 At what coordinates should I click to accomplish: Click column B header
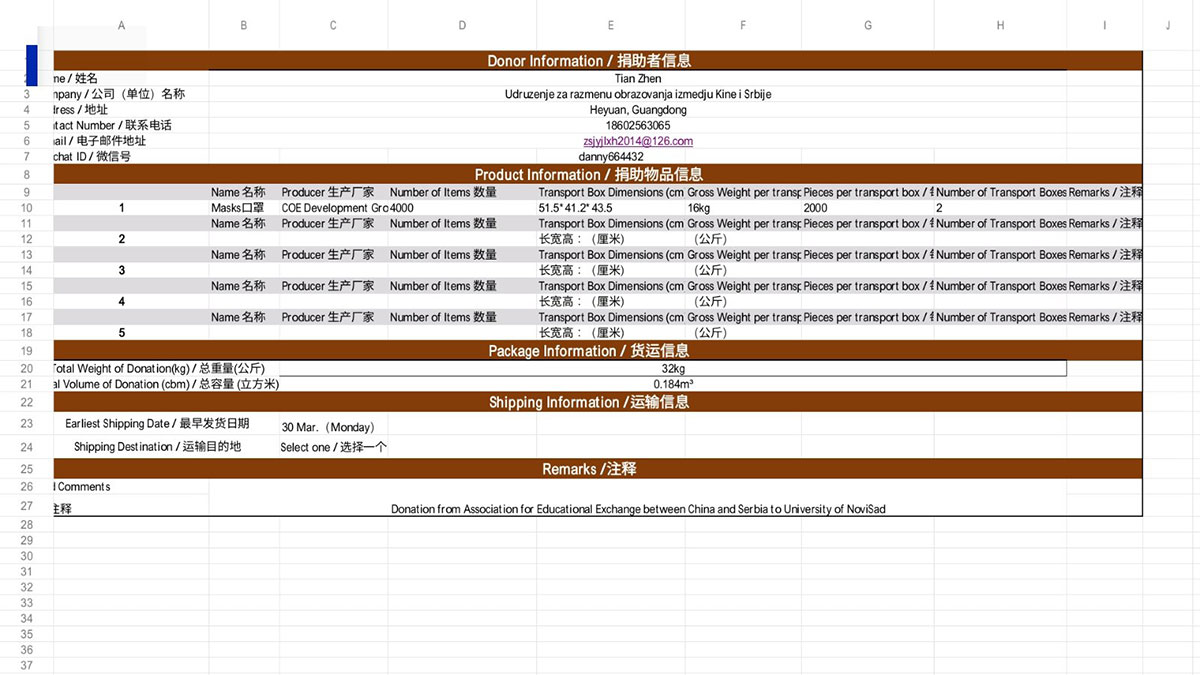(244, 25)
